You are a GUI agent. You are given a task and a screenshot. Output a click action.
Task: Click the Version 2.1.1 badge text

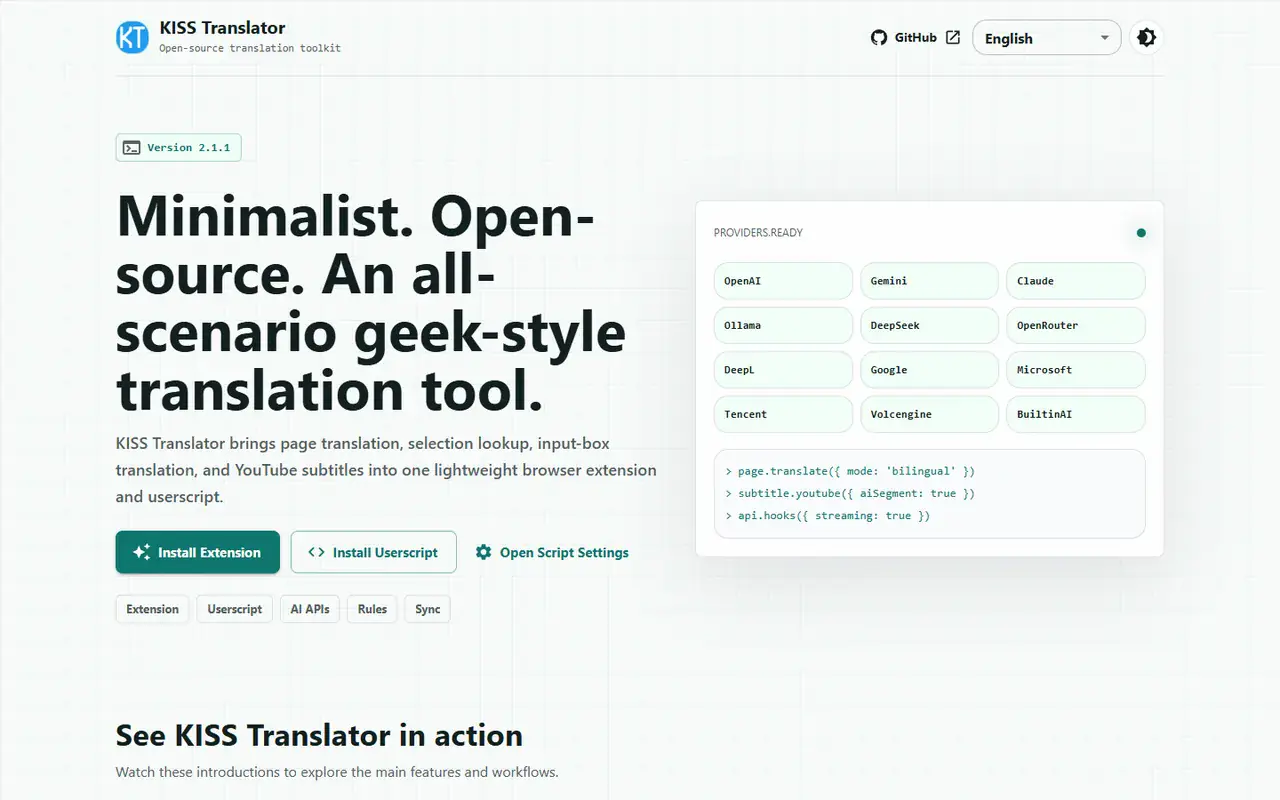coord(189,148)
